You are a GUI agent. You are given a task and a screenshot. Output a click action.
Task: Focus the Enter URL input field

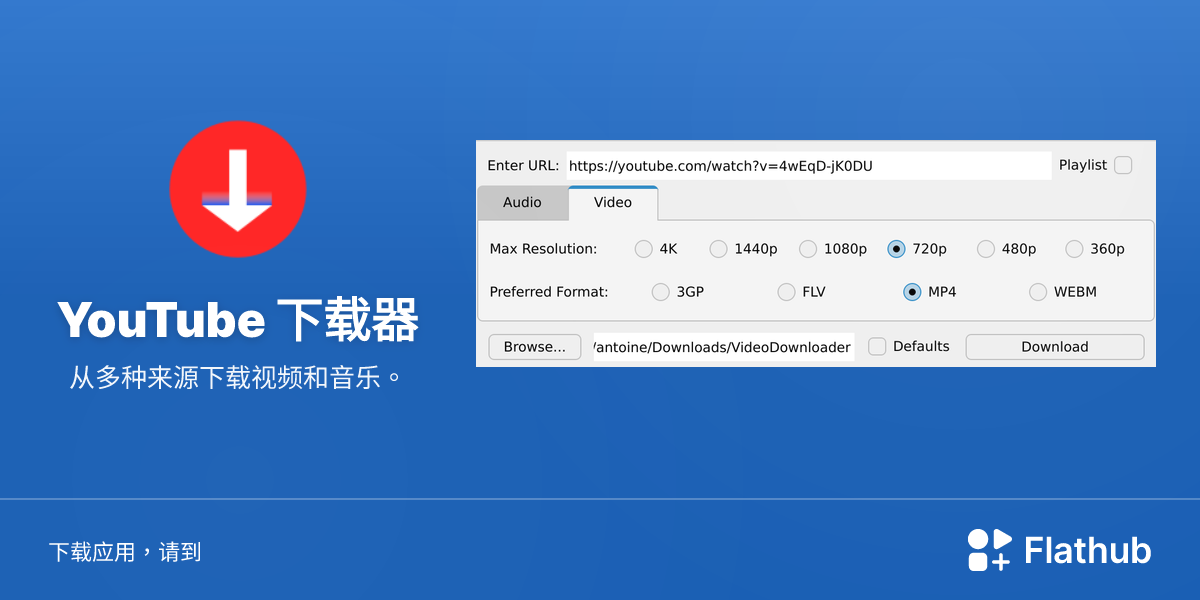click(809, 166)
